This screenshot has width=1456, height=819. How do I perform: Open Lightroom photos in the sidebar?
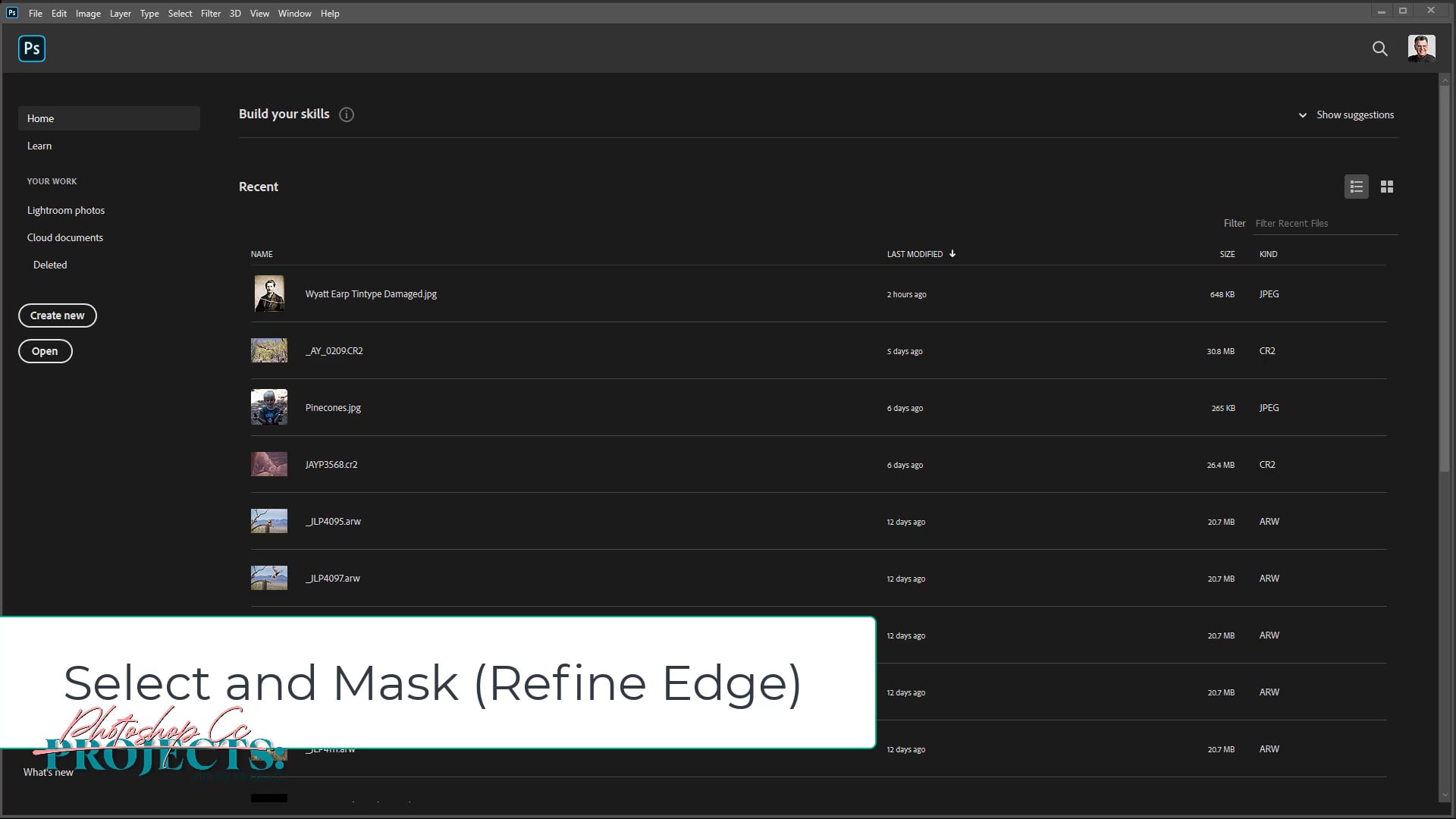66,210
